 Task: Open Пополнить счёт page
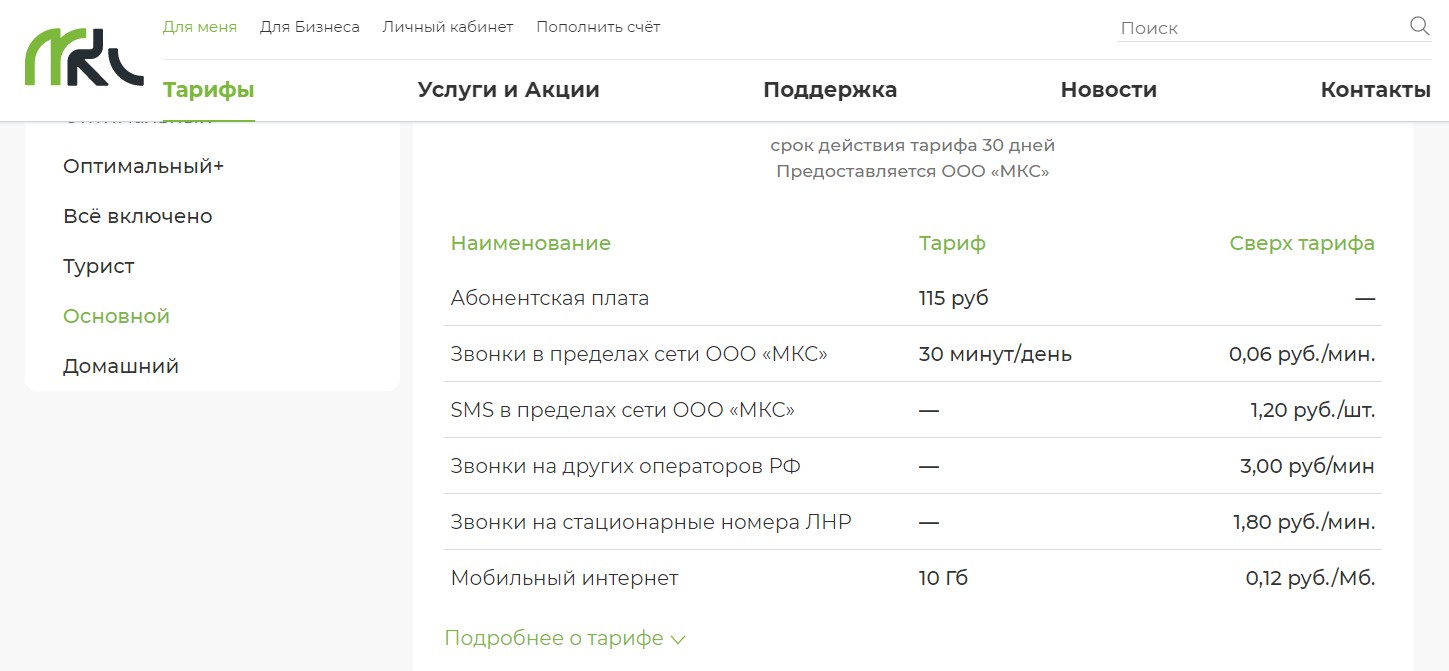point(598,27)
